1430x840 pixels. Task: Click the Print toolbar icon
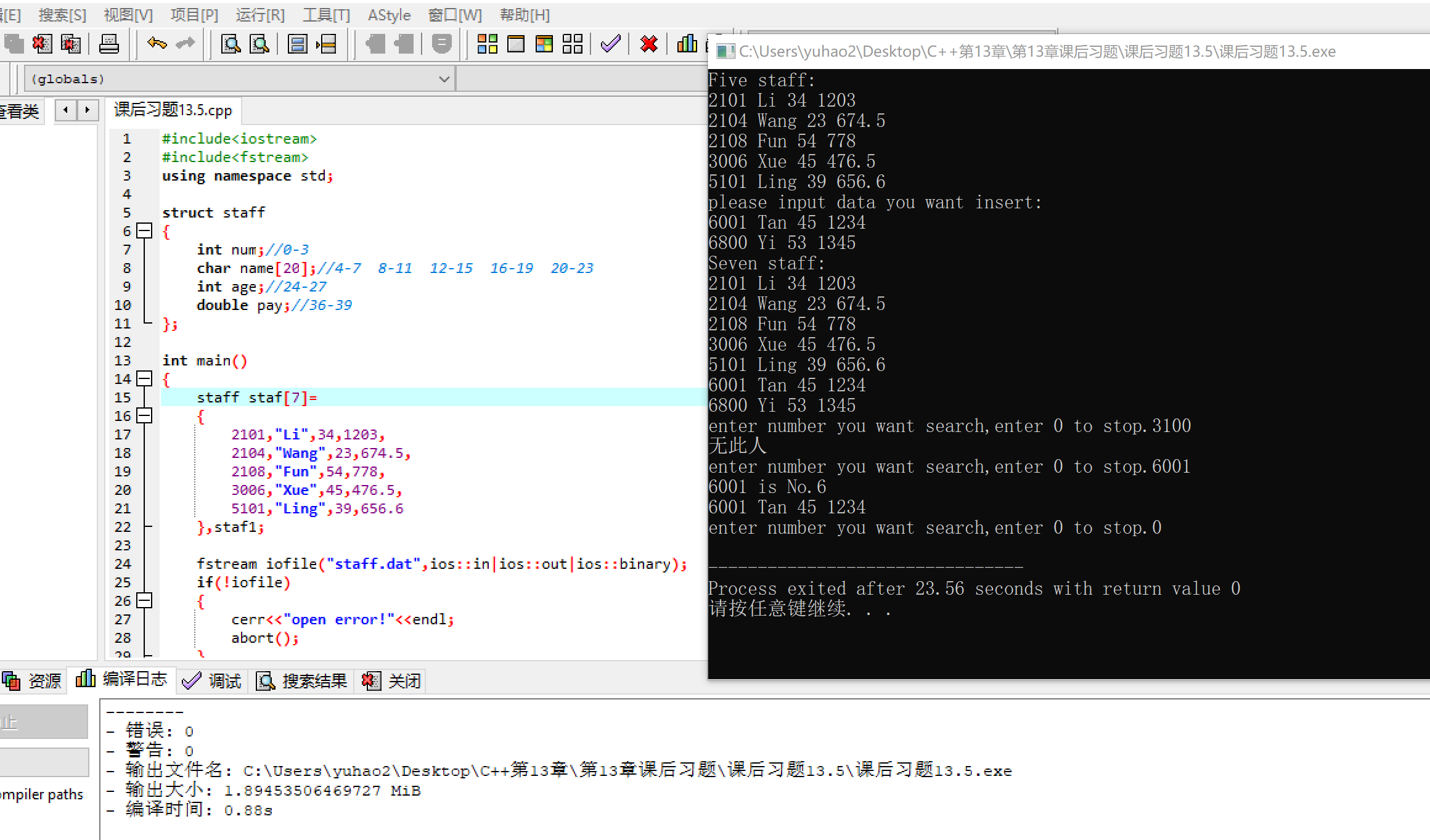click(x=109, y=44)
